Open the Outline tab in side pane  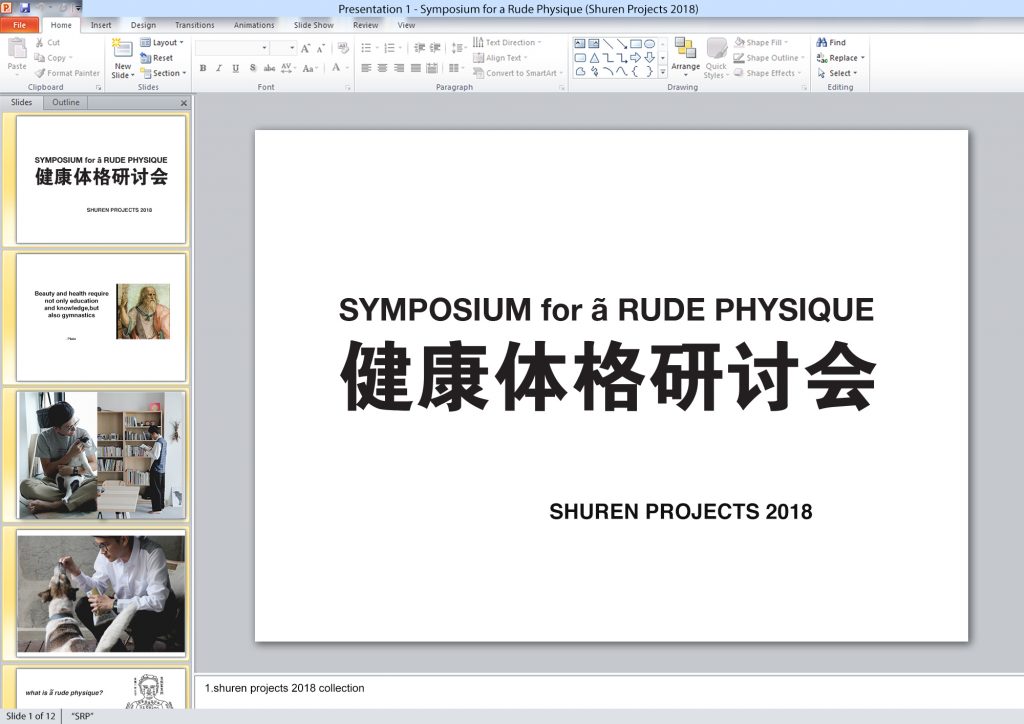66,102
